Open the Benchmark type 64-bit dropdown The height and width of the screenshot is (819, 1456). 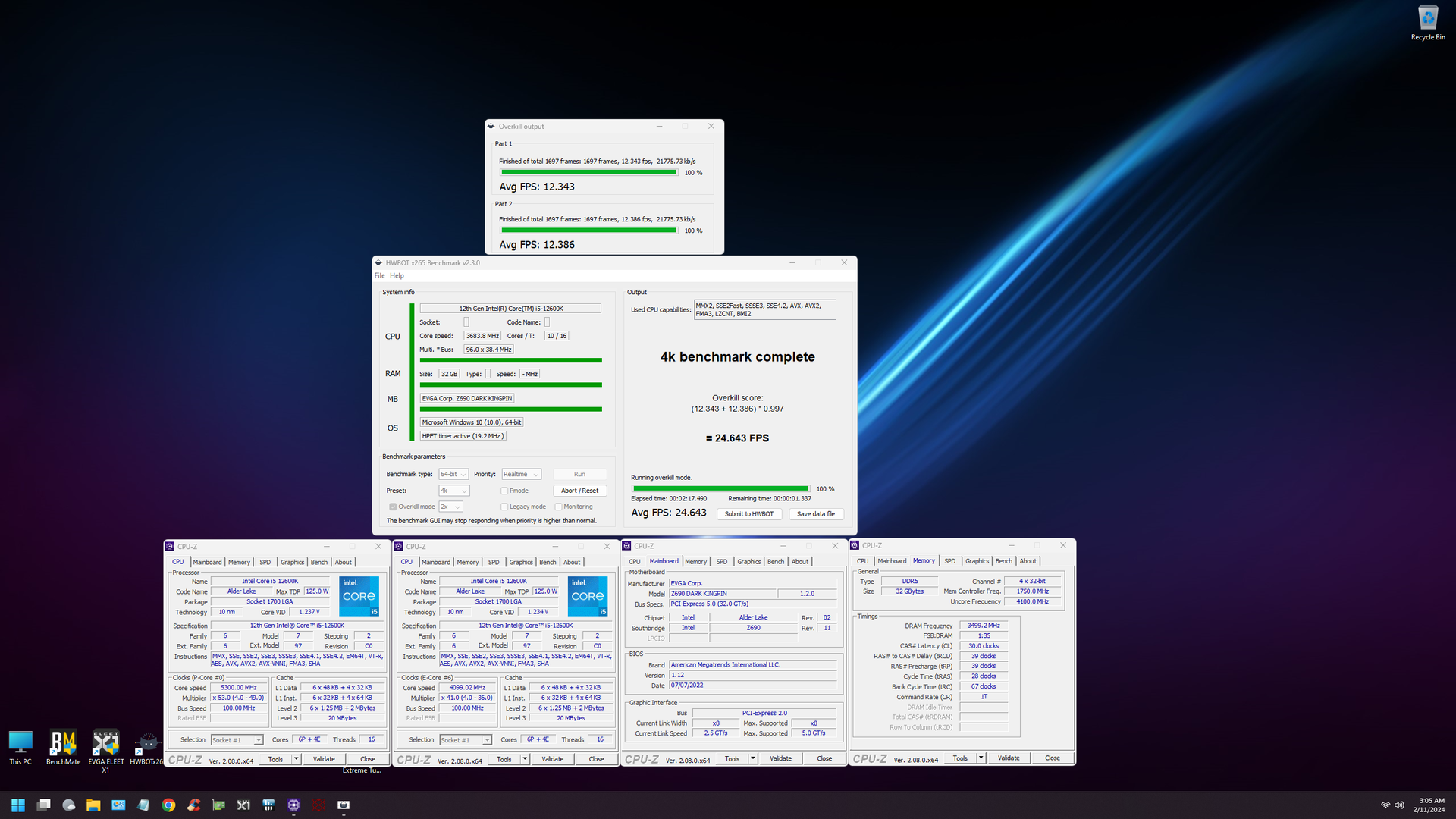(453, 474)
